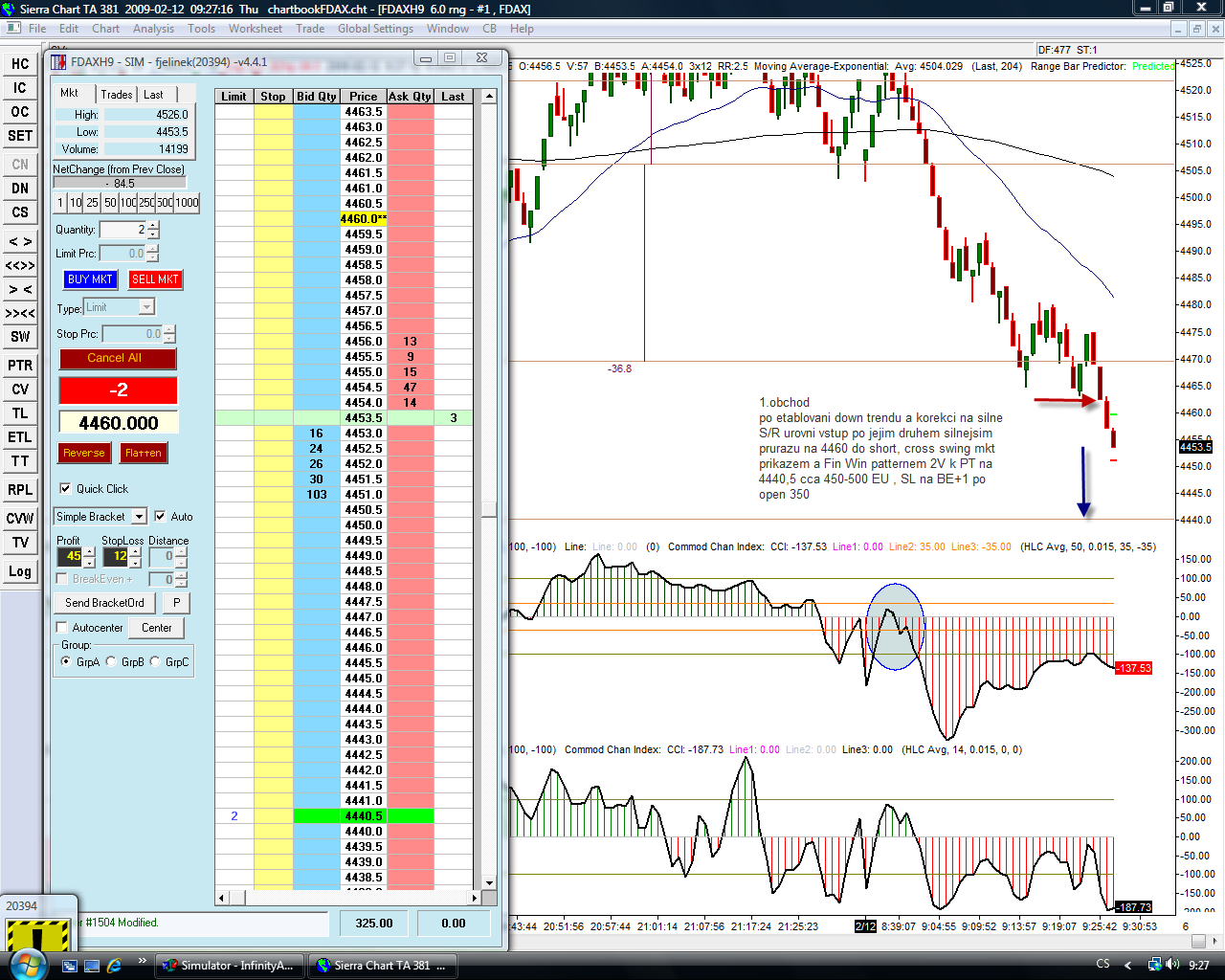This screenshot has height=980, width=1225.
Task: Open the Simple Bracket dropdown
Action: coord(139,517)
